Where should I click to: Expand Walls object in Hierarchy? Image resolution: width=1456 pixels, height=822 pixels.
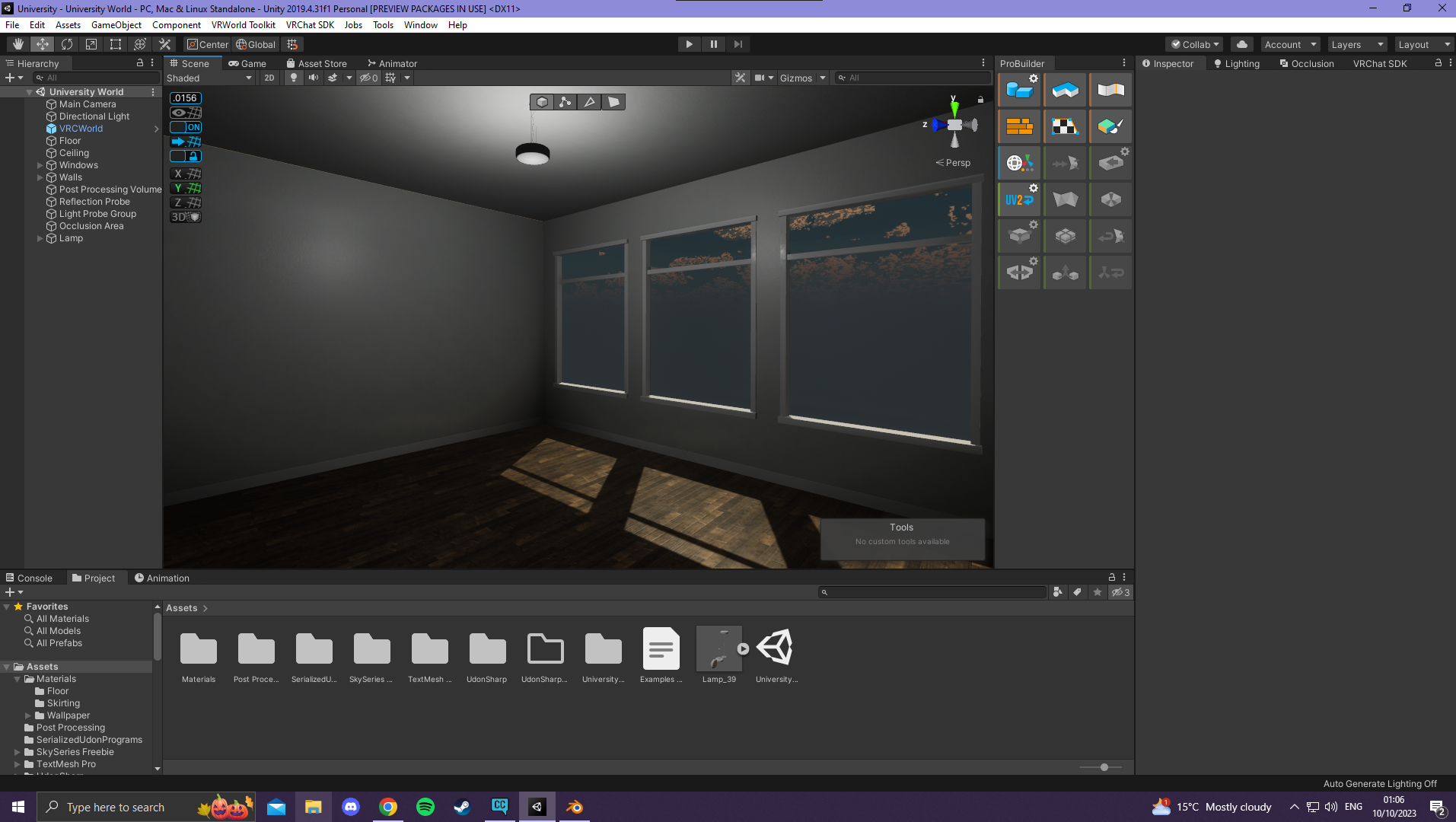tap(40, 177)
